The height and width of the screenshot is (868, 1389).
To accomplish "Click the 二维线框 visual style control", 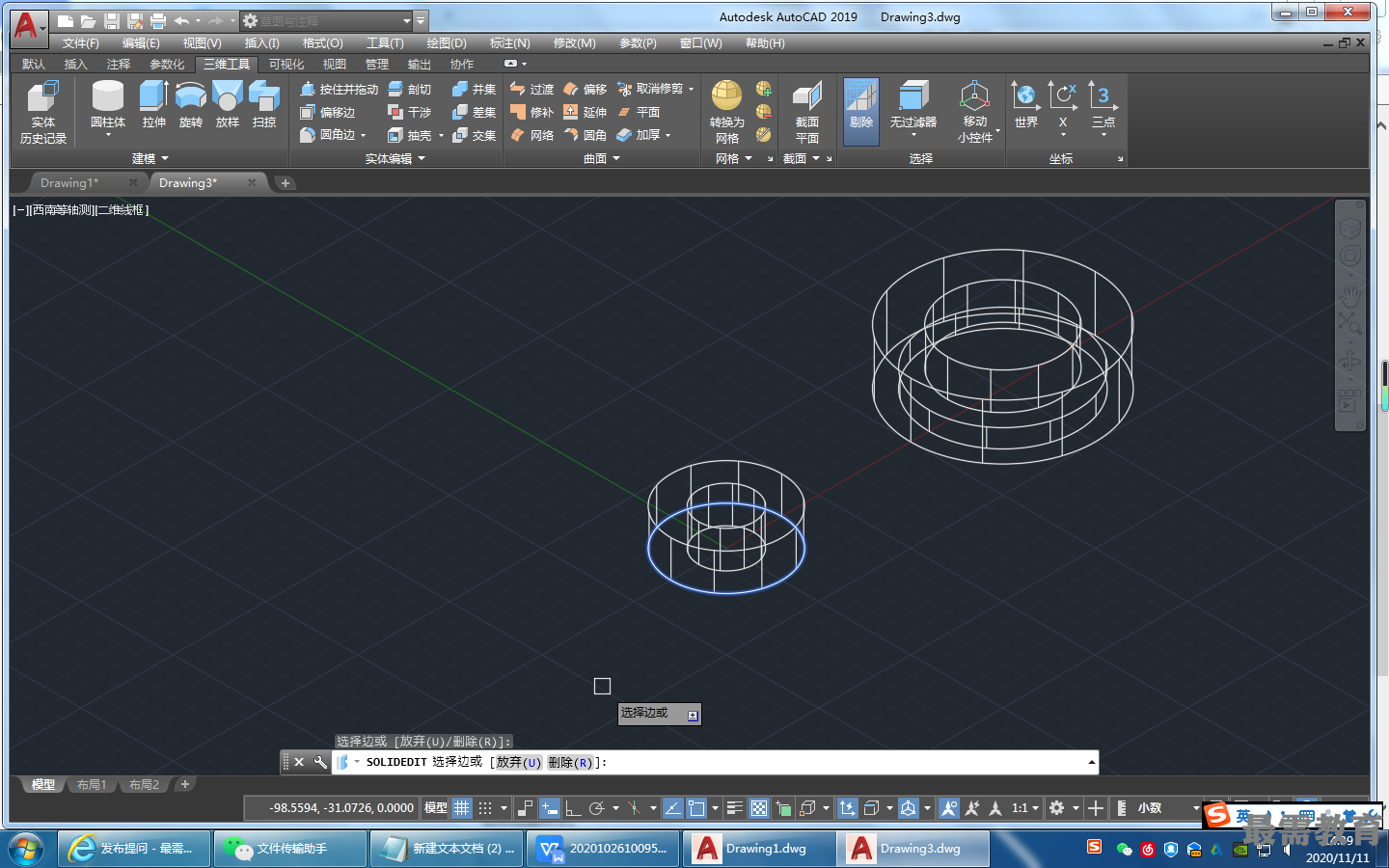I will [121, 210].
